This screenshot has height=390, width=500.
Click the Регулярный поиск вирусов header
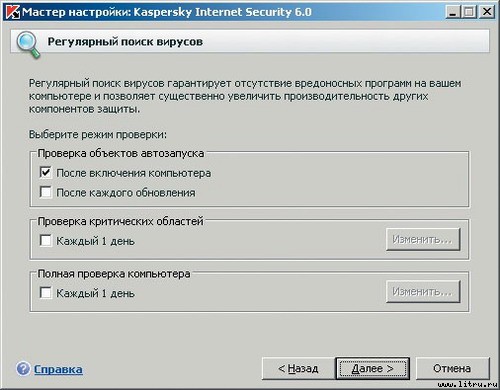tap(125, 42)
